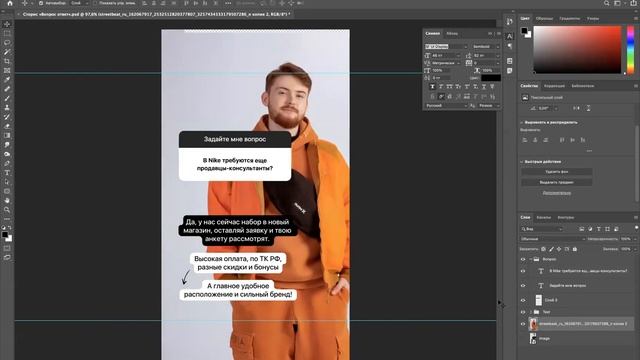Toggle visibility of layer 'Слой 3'
This screenshot has height=360, width=640.
coord(523,300)
